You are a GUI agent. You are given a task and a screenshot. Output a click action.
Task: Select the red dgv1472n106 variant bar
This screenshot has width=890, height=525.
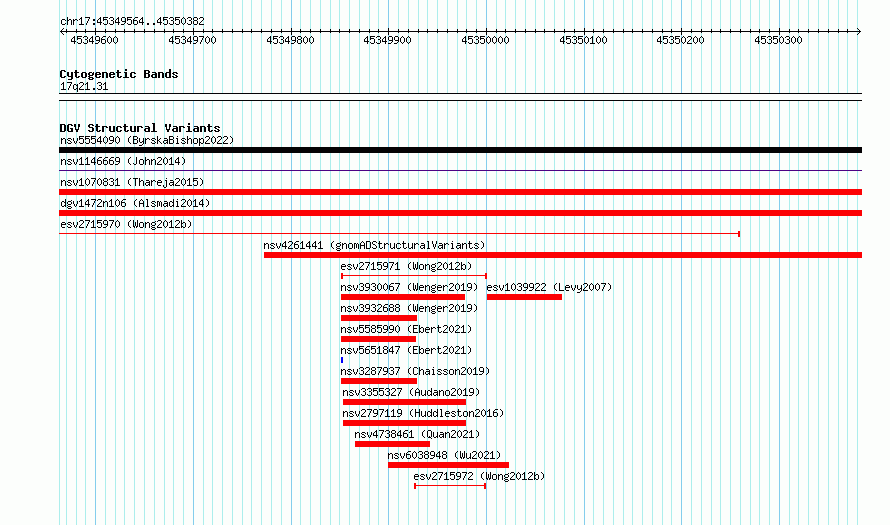click(460, 213)
